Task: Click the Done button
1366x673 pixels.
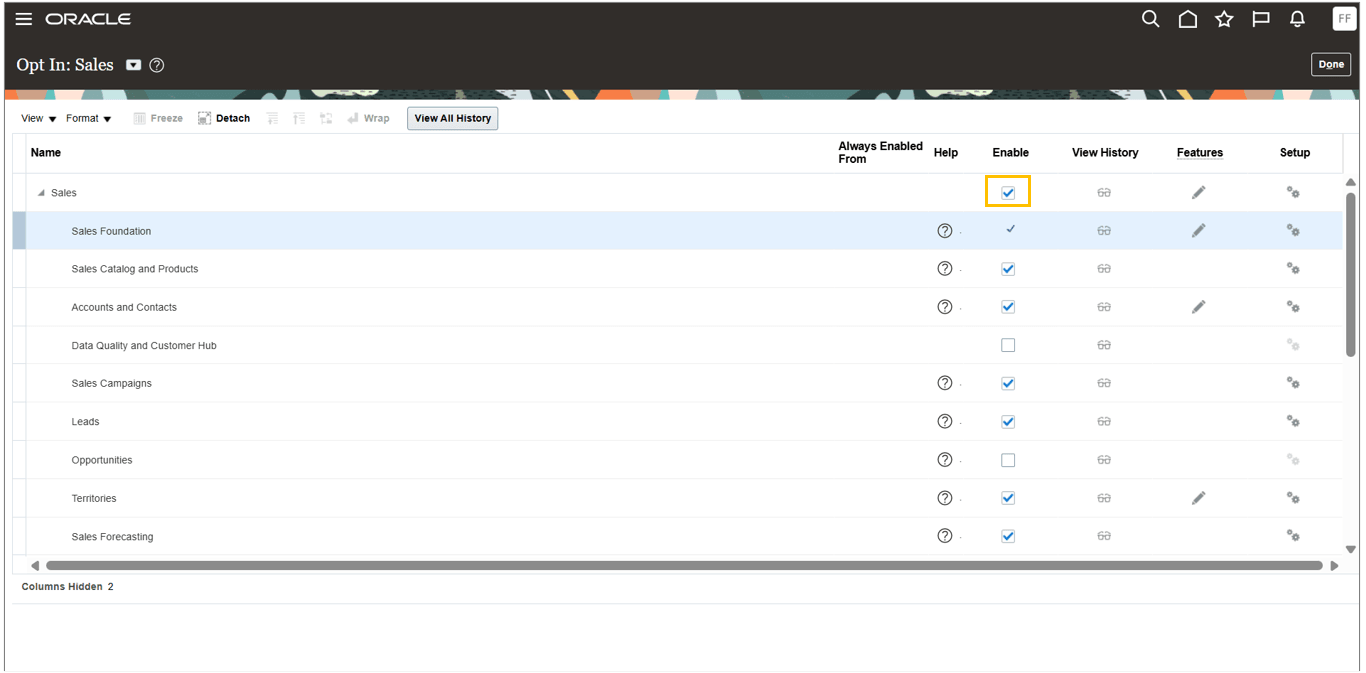Action: [x=1331, y=64]
